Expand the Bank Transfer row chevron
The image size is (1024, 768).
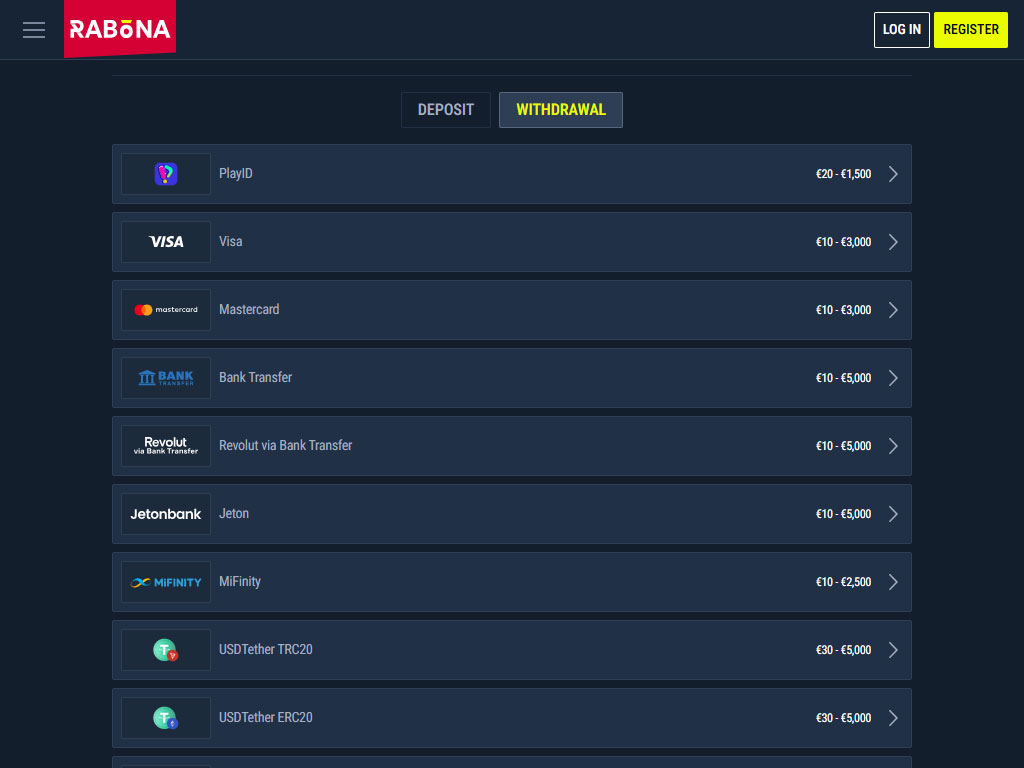(893, 378)
